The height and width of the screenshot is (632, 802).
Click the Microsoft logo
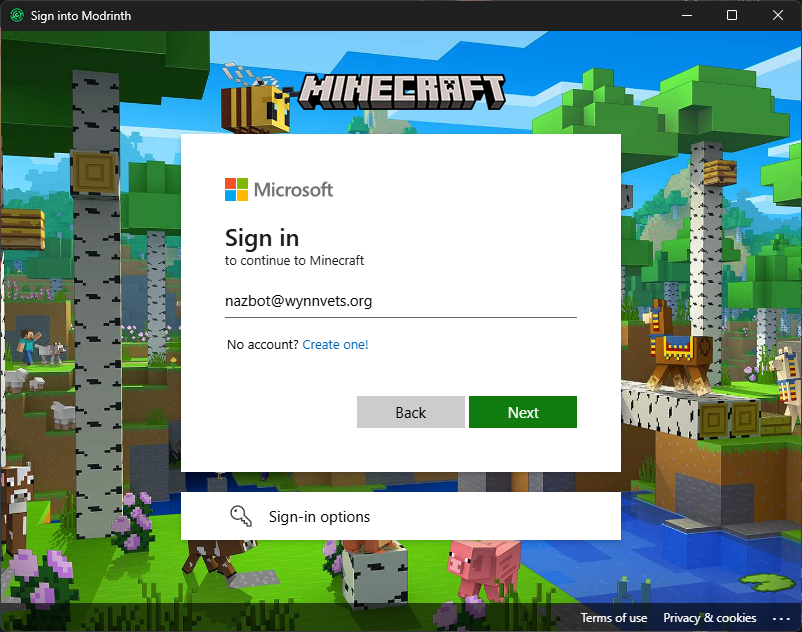(279, 190)
